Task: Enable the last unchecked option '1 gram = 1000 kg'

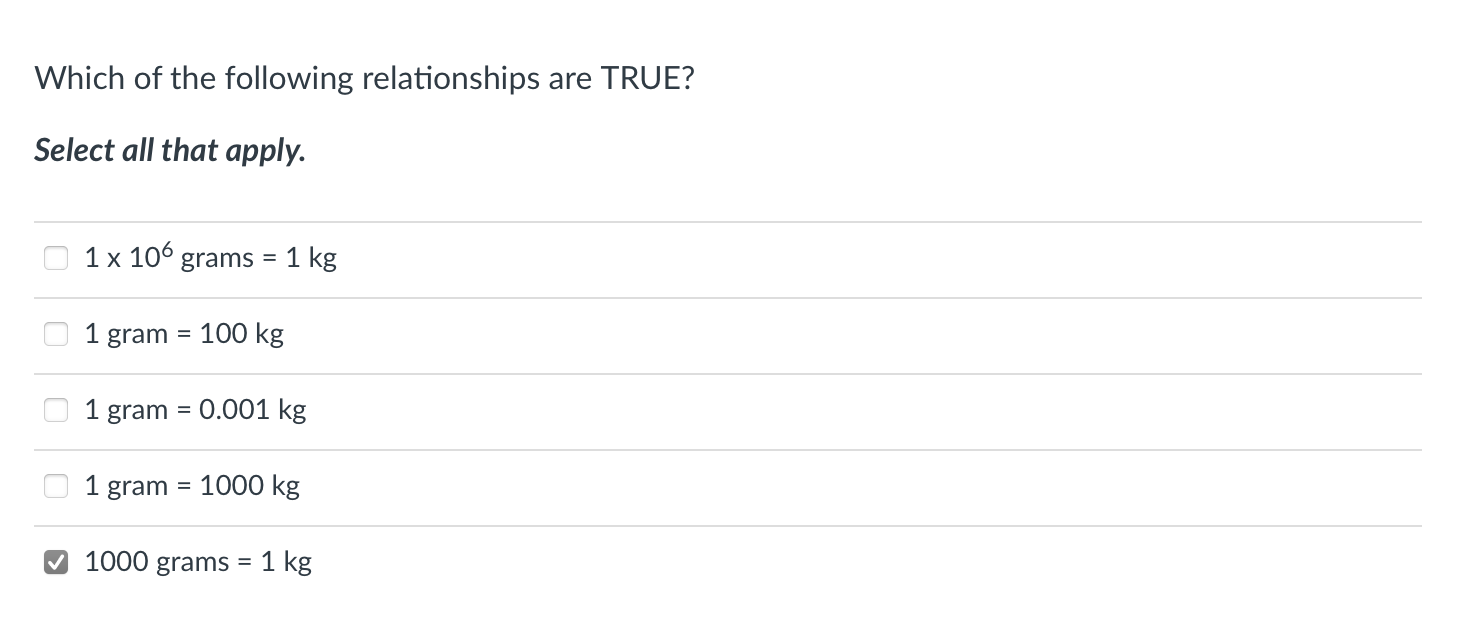Action: [x=56, y=486]
